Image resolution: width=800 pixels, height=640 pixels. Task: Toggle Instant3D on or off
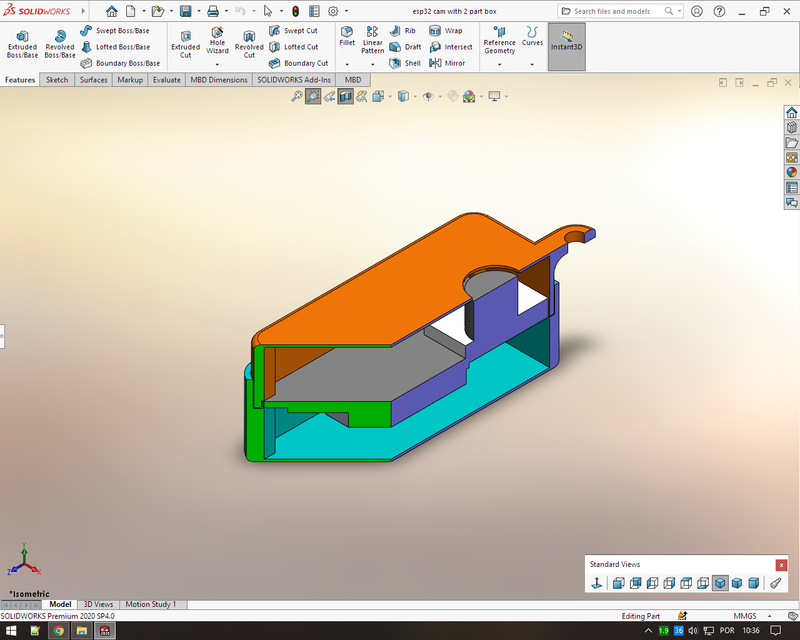(566, 40)
